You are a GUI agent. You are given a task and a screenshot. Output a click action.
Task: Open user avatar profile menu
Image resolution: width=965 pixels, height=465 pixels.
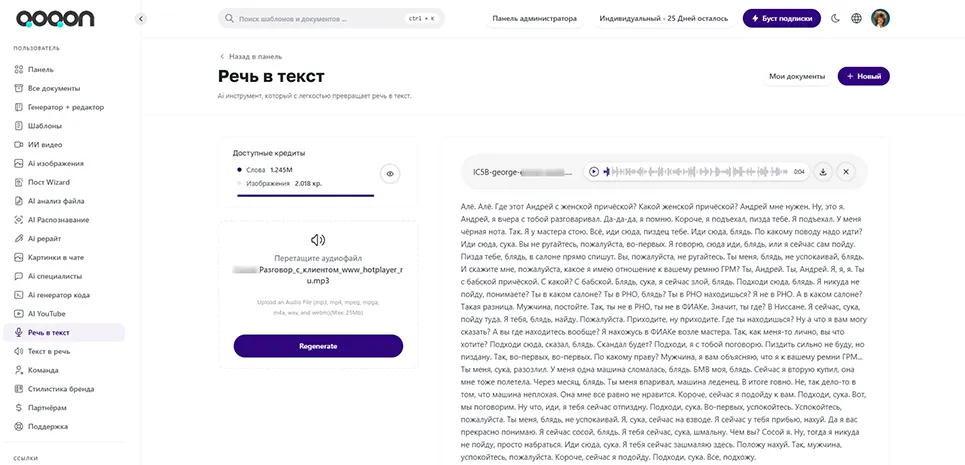tap(881, 18)
